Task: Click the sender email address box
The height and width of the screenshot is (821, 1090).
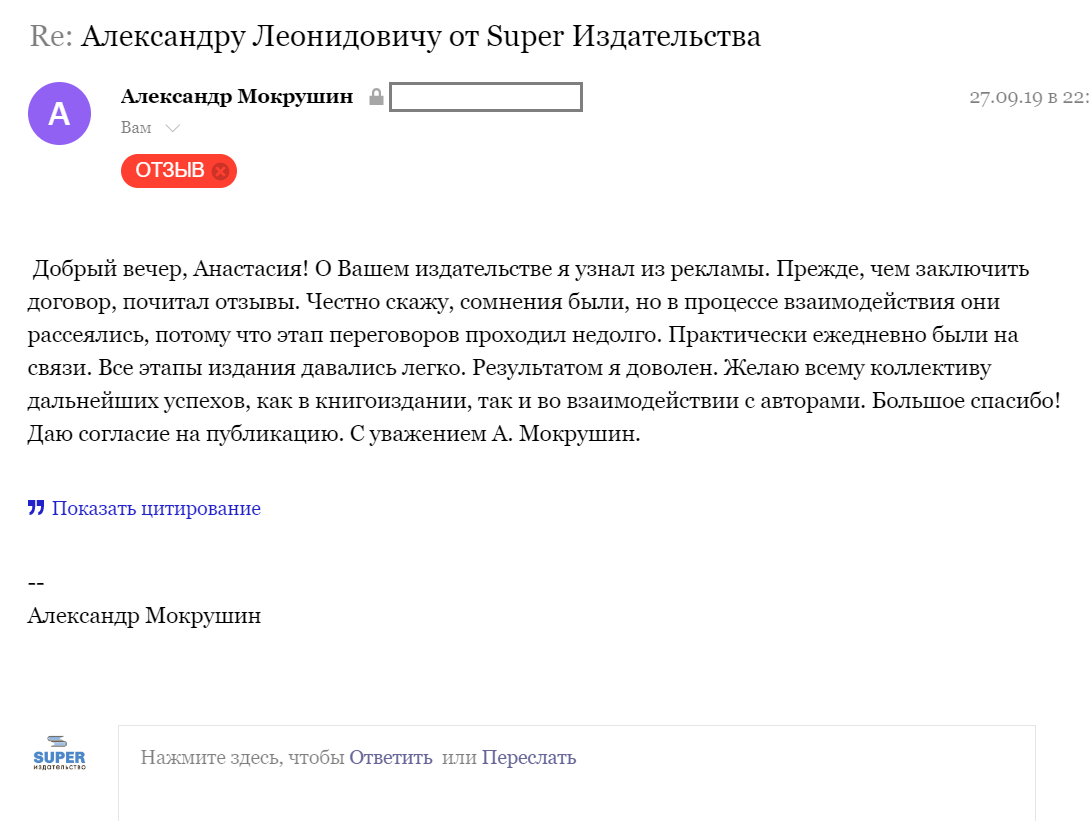Action: coord(485,97)
